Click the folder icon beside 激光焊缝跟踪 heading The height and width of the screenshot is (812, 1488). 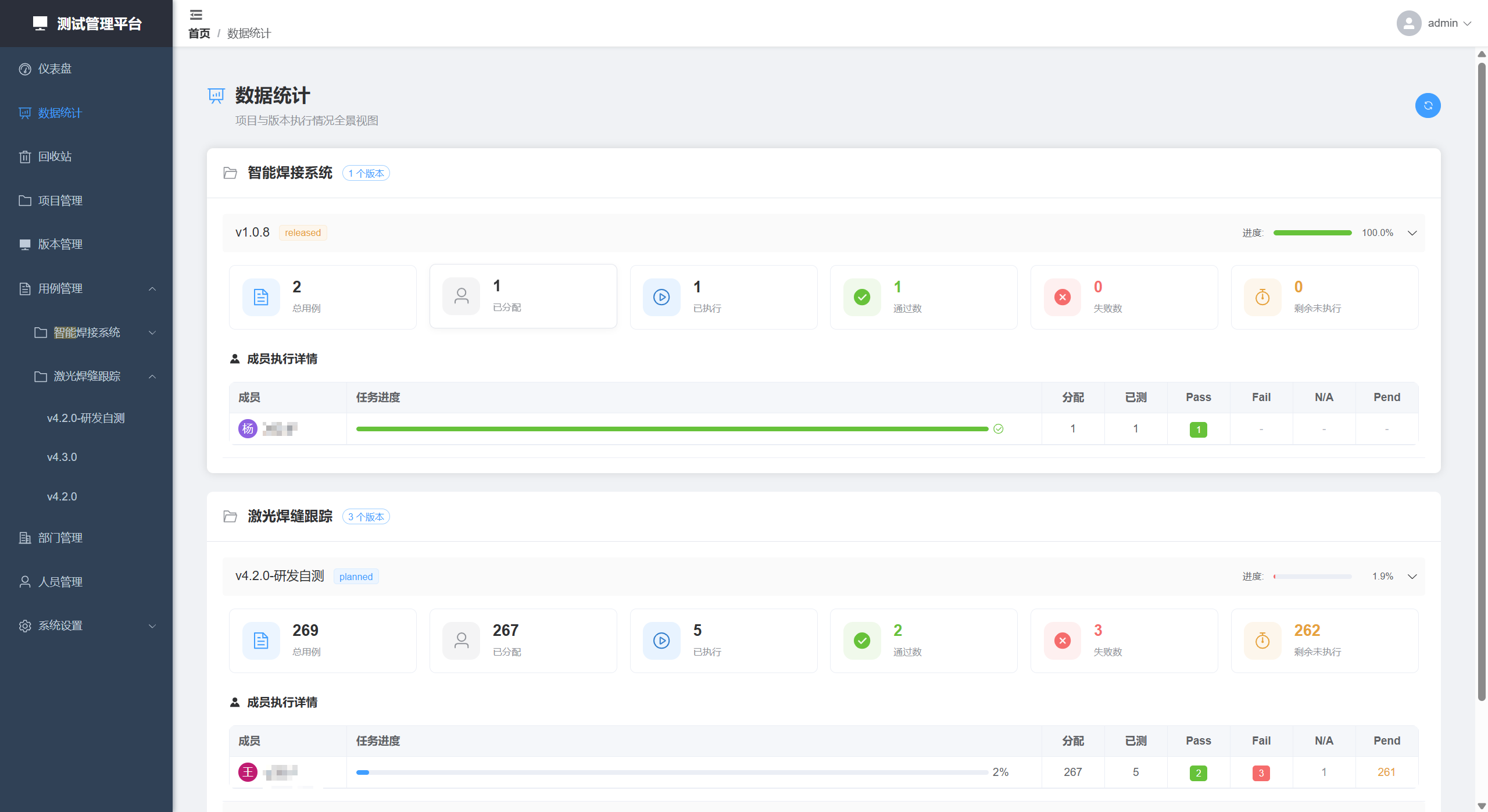[x=230, y=517]
